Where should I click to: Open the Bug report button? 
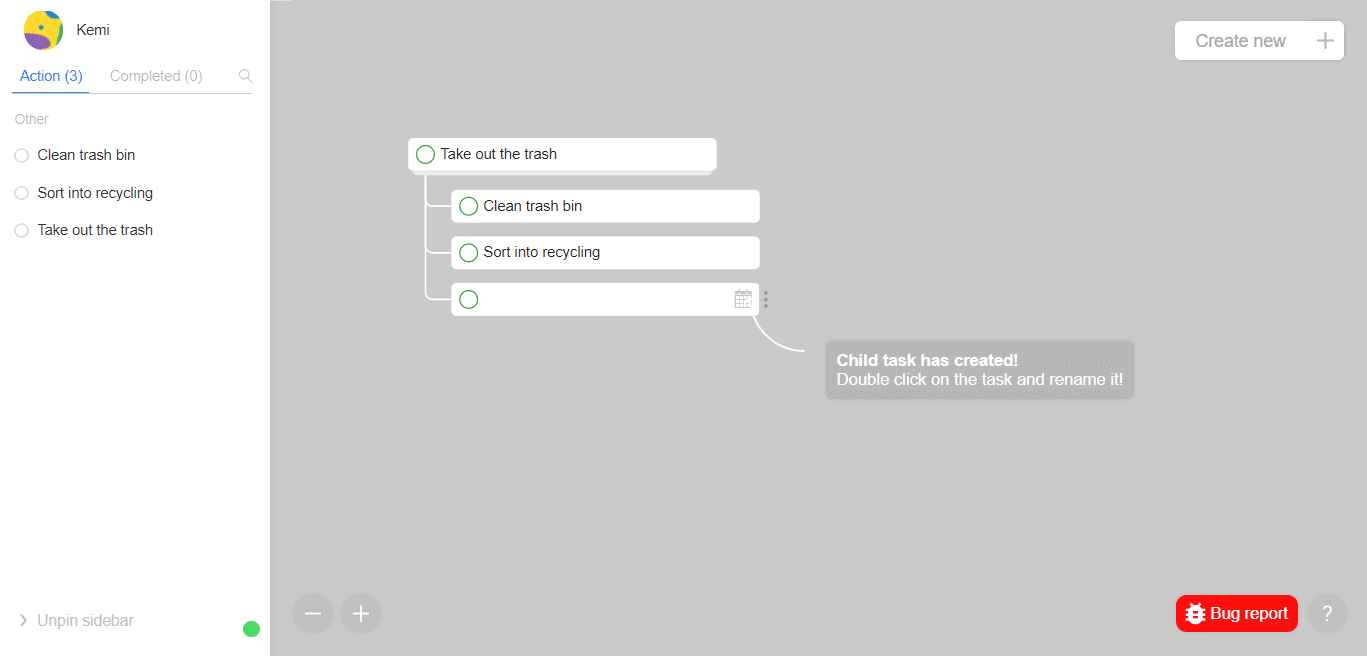click(x=1236, y=614)
